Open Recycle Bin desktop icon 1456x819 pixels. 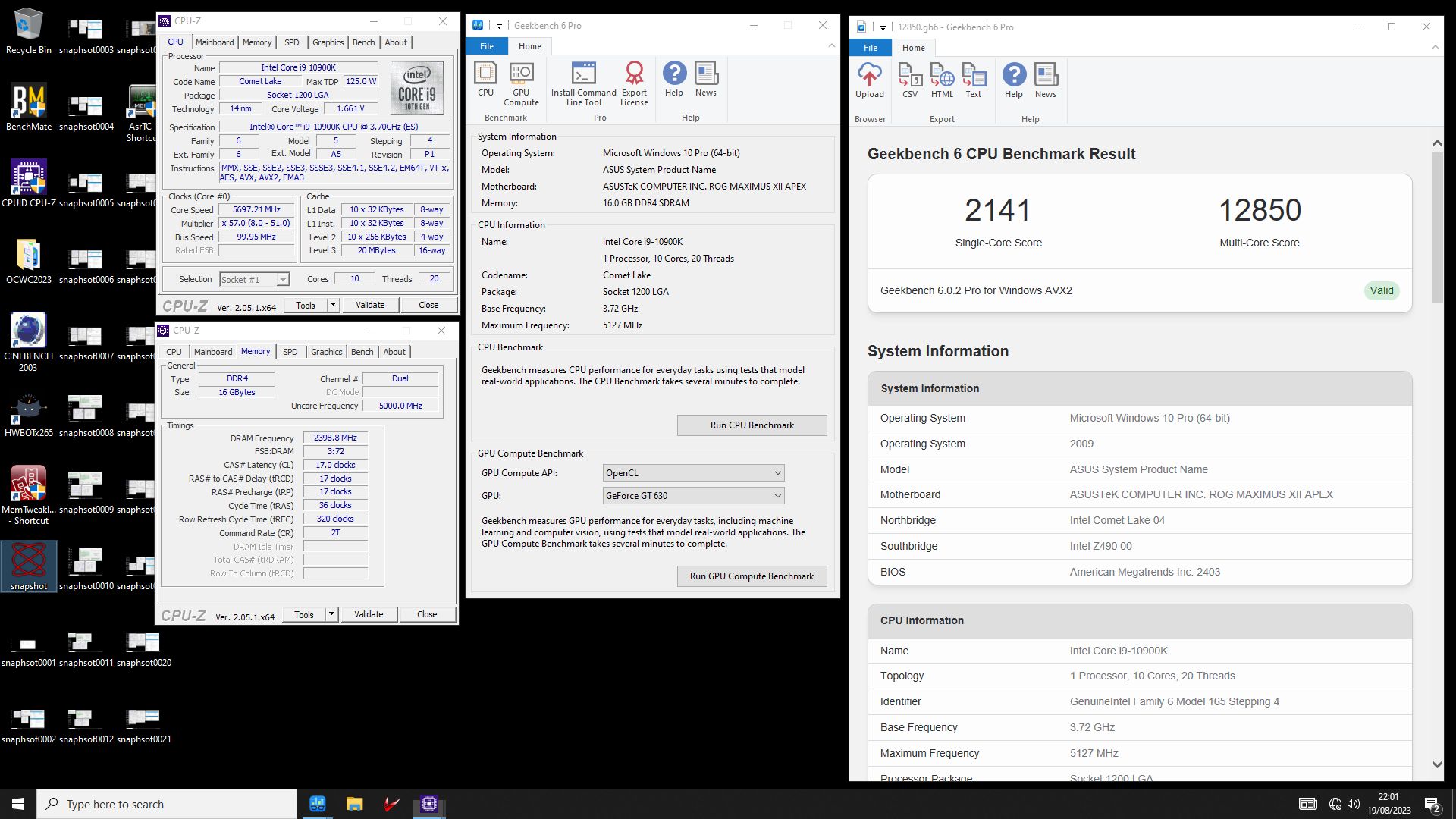(x=29, y=31)
